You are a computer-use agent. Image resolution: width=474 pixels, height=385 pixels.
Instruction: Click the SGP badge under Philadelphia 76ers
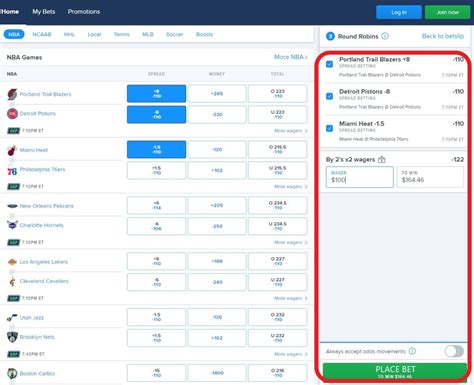pyautogui.click(x=14, y=187)
